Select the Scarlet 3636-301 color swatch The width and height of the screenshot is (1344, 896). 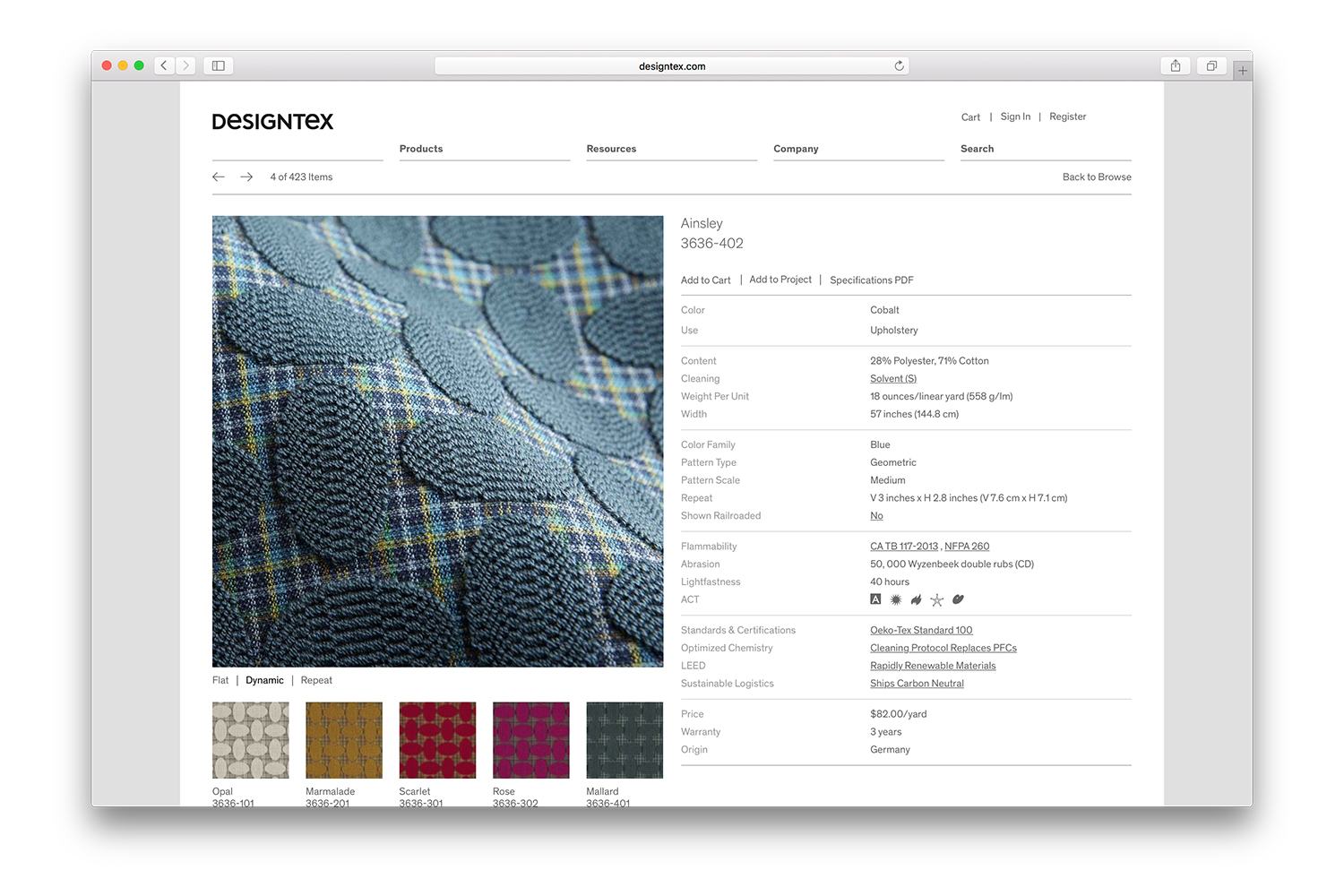pos(437,740)
